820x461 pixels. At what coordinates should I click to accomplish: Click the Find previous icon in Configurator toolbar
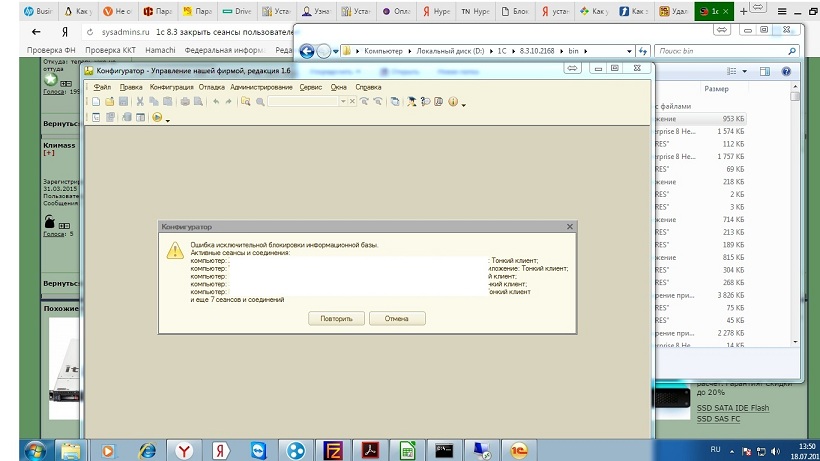[378, 101]
